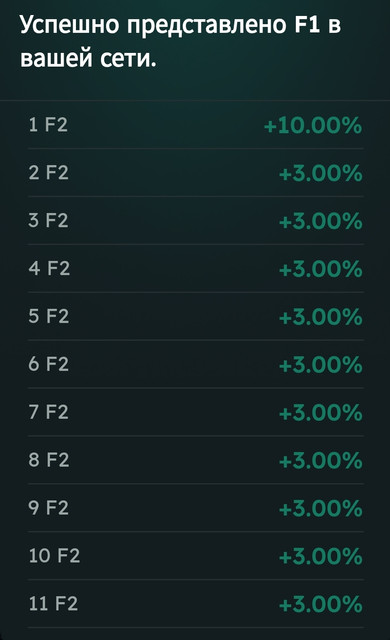Select the 11 F2 row label
390x640 pixels.
[x=53, y=603]
